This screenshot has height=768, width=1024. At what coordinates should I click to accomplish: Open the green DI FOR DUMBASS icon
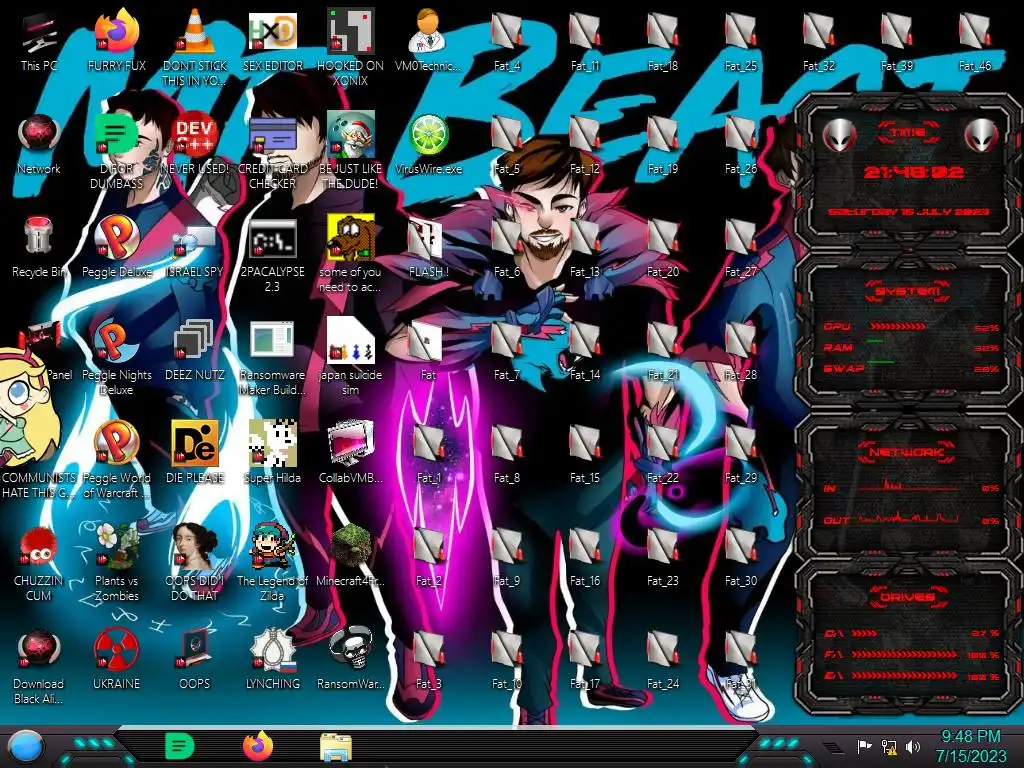[x=116, y=135]
